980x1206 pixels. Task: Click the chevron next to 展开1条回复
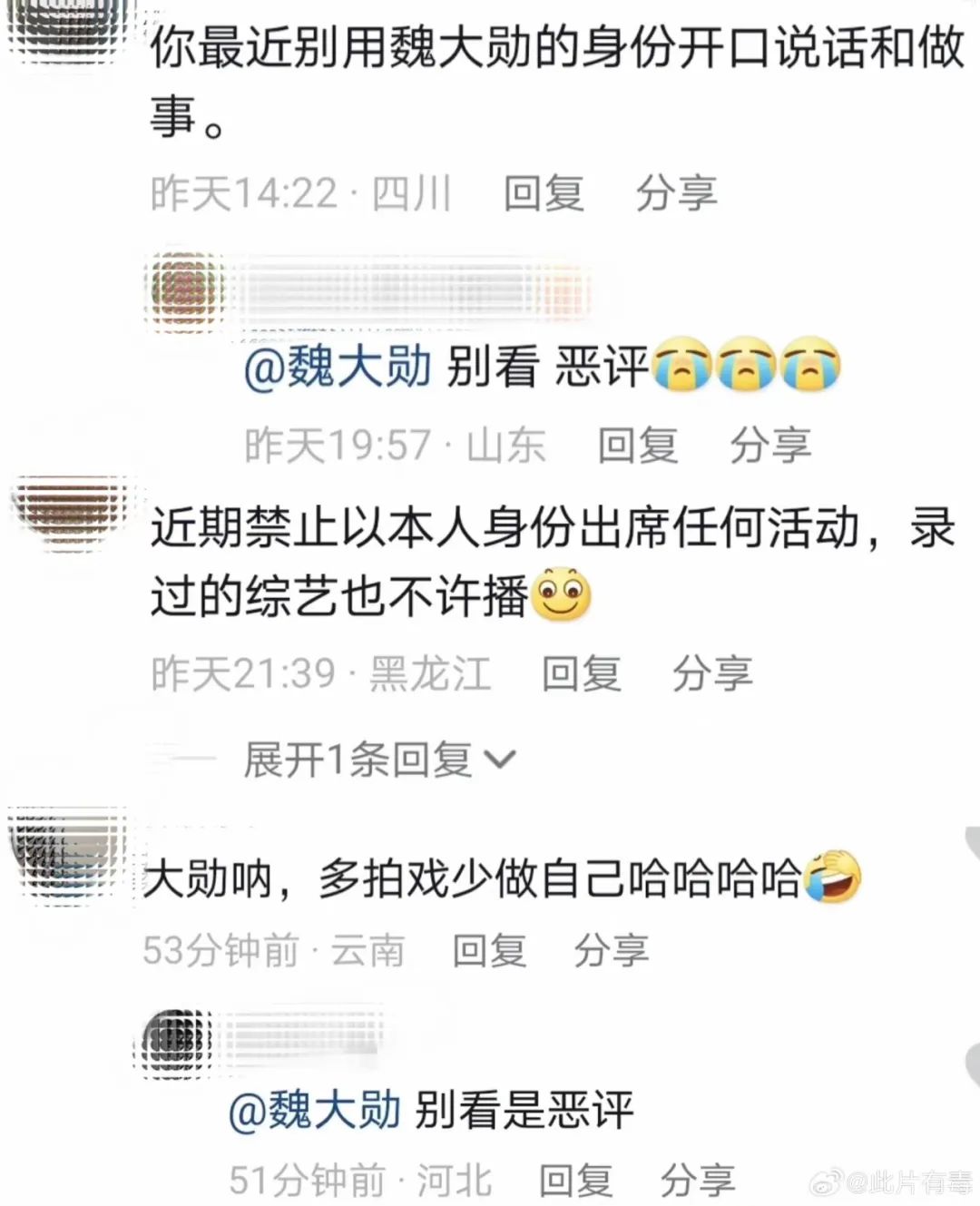(x=501, y=760)
